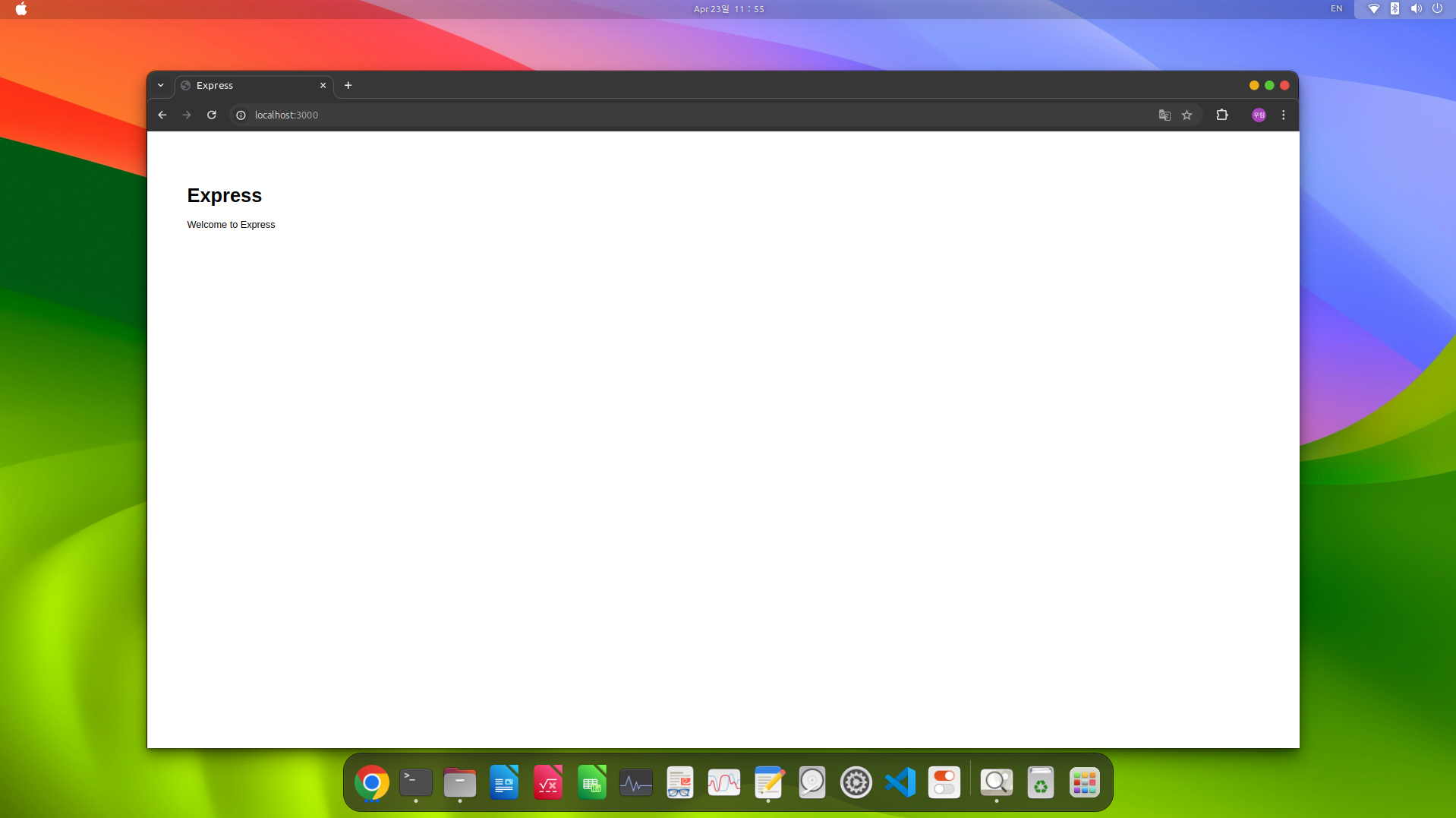1456x818 pixels.
Task: Open the Extensions puzzle icon
Action: (x=1222, y=115)
